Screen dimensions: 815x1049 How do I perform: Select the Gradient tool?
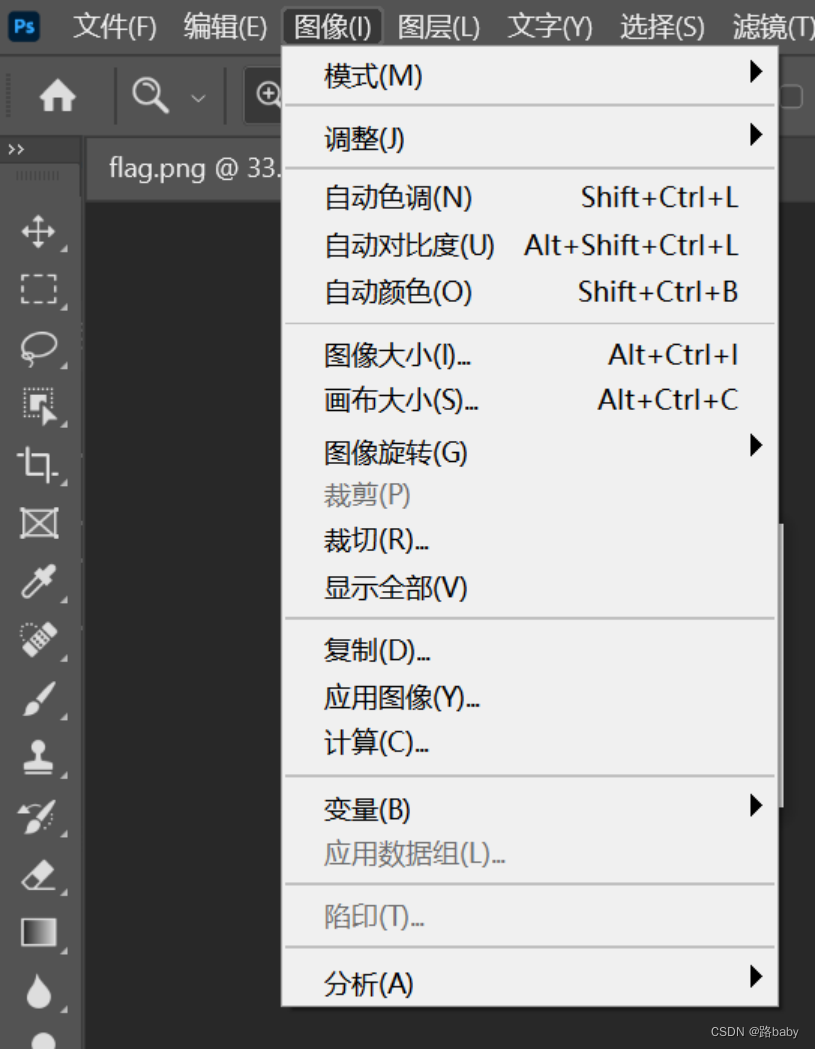pyautogui.click(x=39, y=932)
